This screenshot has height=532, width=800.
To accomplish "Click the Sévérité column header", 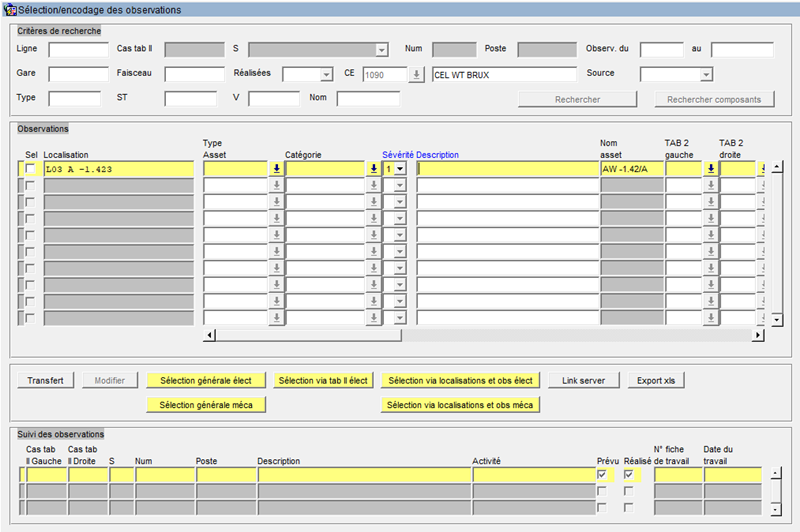I will 397,155.
